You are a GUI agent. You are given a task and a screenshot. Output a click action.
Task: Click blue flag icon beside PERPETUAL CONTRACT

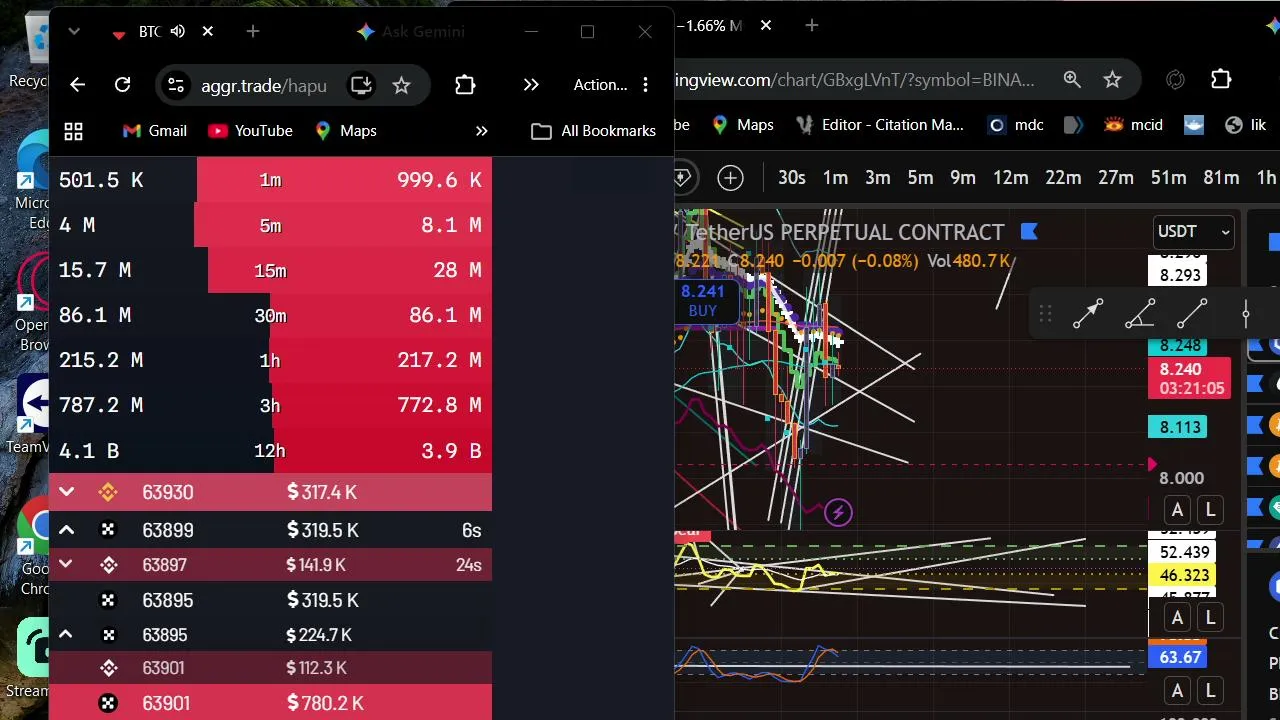(1029, 232)
